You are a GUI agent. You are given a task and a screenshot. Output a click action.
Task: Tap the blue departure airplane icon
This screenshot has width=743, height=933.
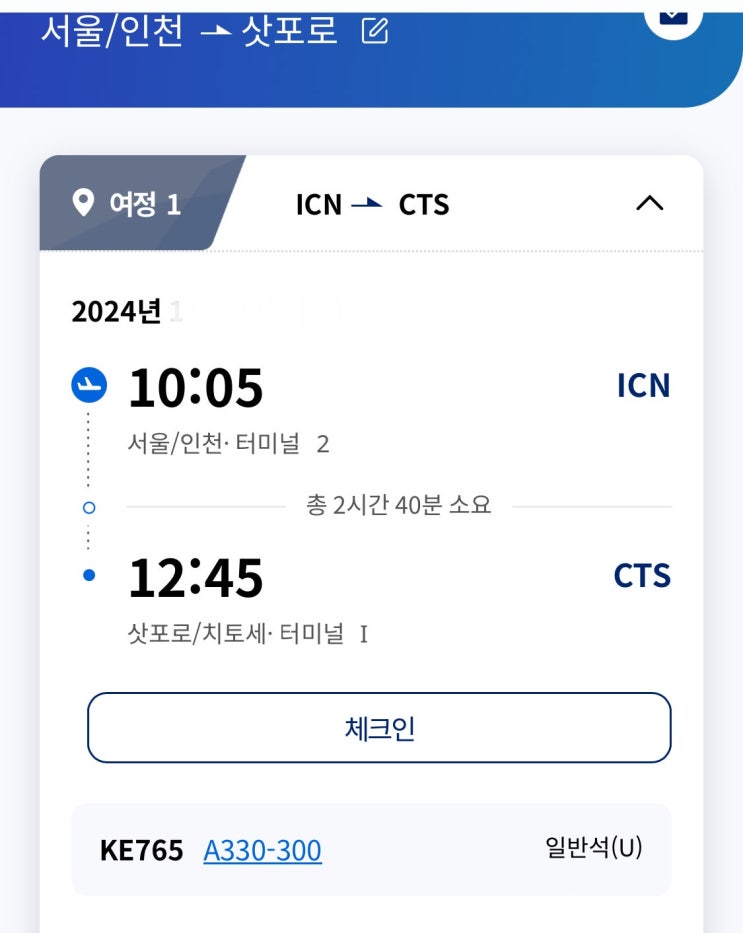(x=89, y=386)
